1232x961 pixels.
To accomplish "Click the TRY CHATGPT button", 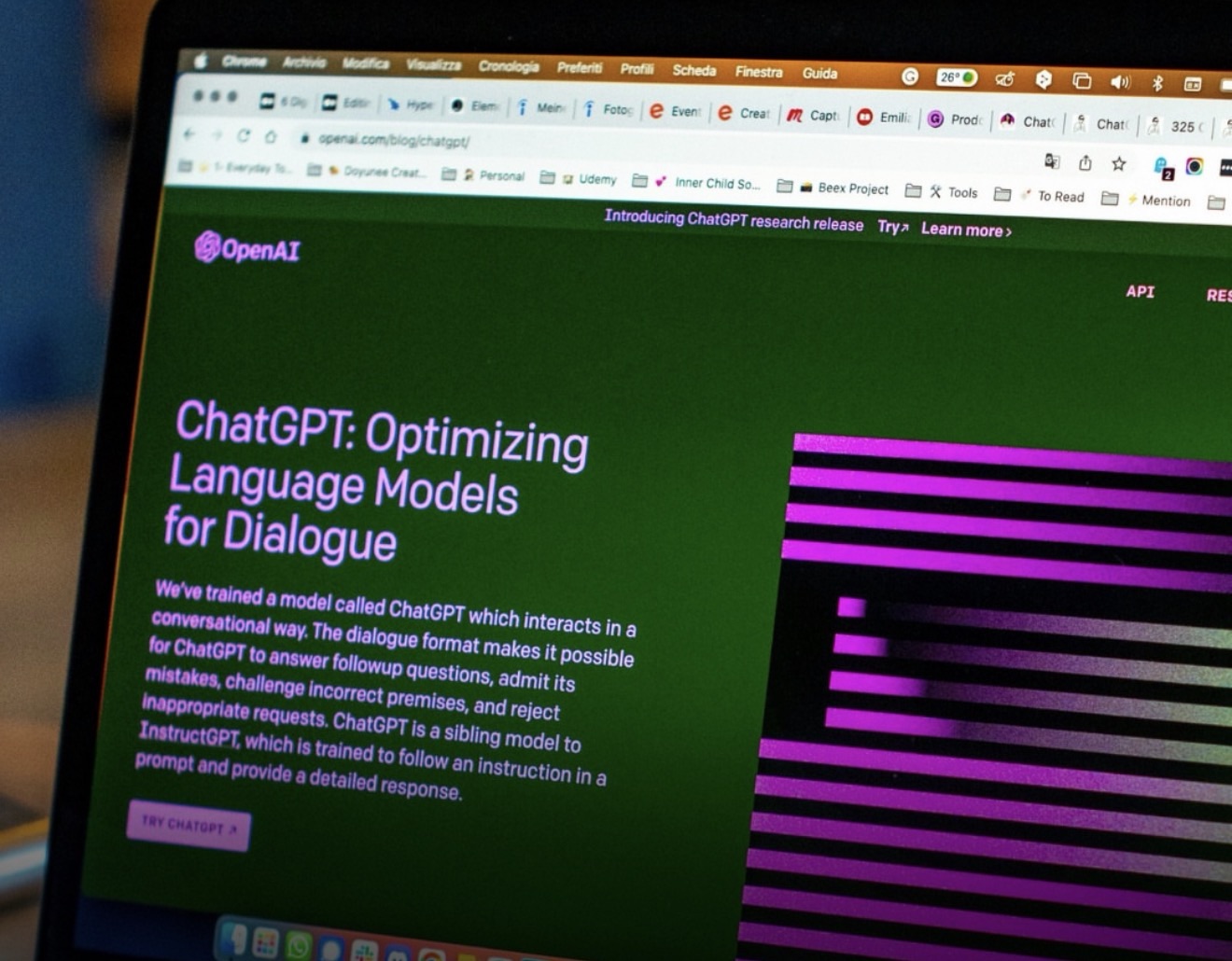I will coord(189,826).
